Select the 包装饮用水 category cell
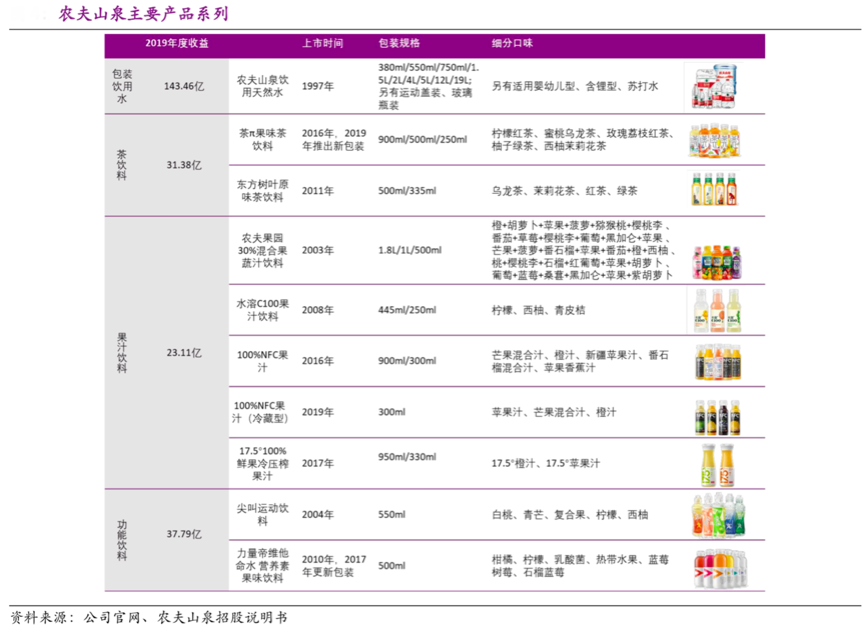This screenshot has width=864, height=627. (122, 86)
